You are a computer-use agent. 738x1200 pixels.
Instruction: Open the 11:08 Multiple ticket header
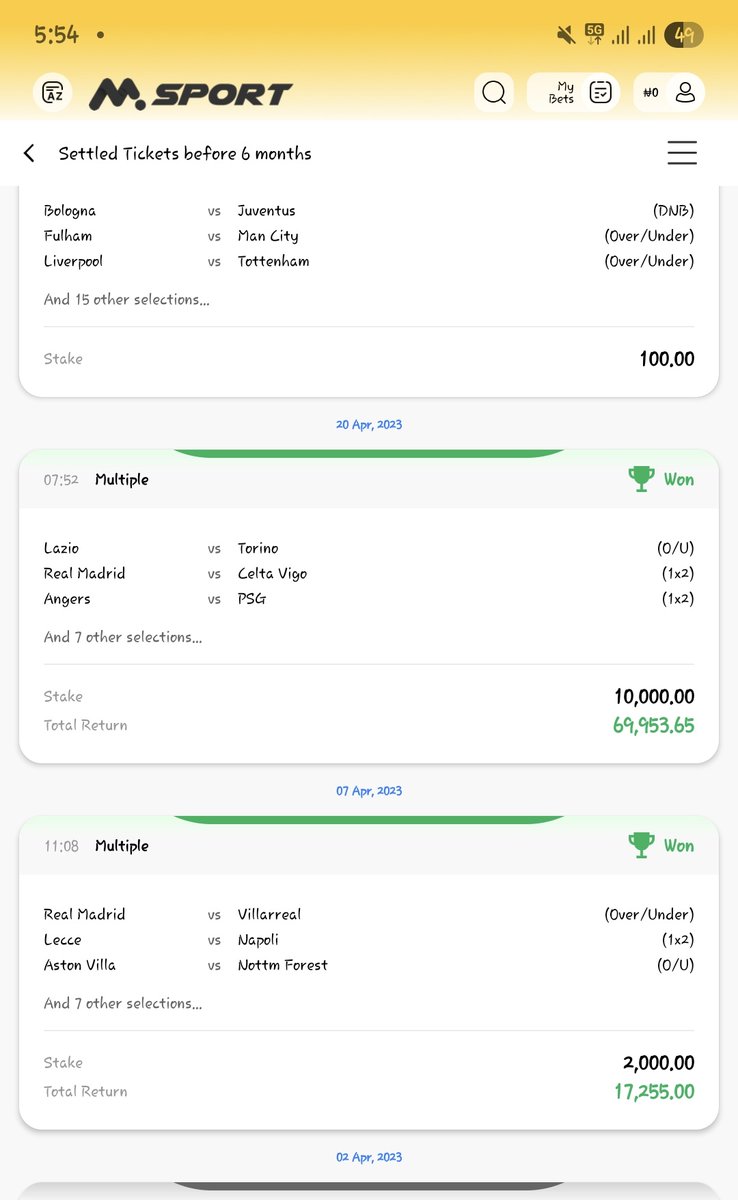(x=369, y=845)
